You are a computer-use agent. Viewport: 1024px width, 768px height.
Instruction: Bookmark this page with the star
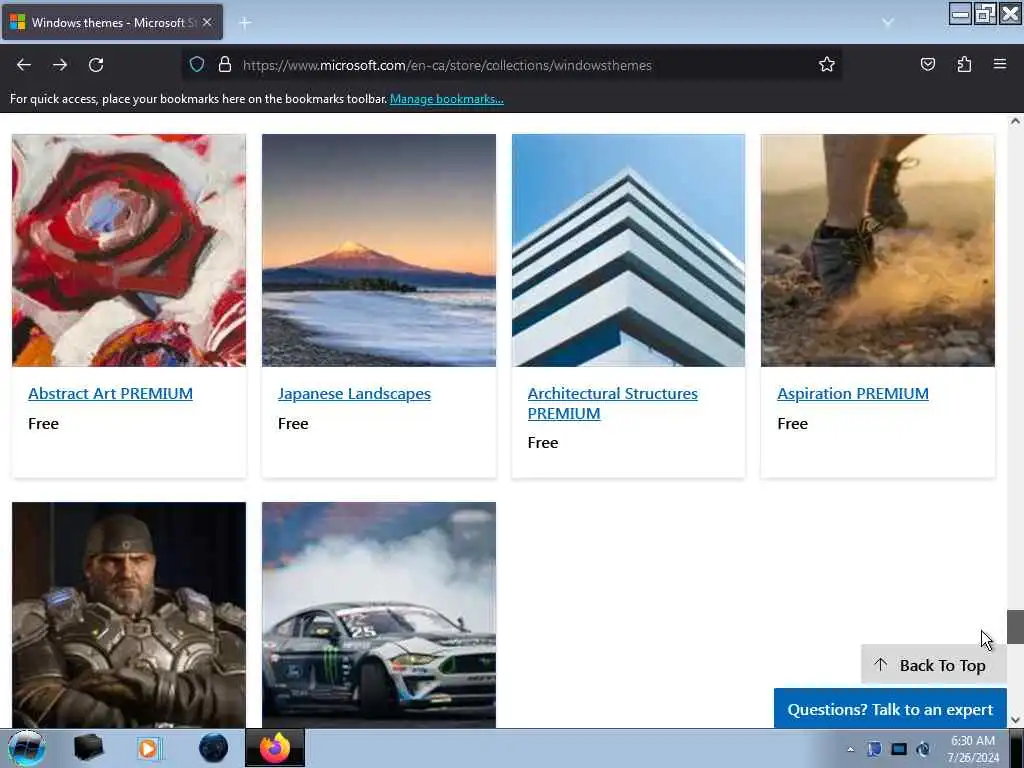point(827,64)
